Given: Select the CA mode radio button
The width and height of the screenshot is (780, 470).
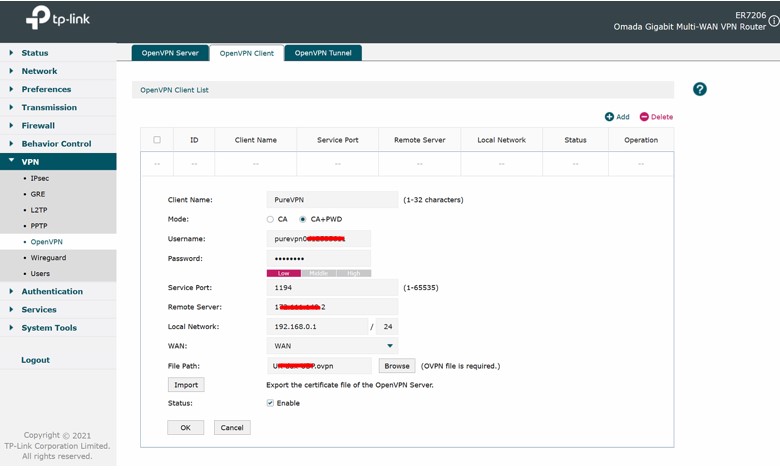Looking at the screenshot, I should tap(270, 219).
